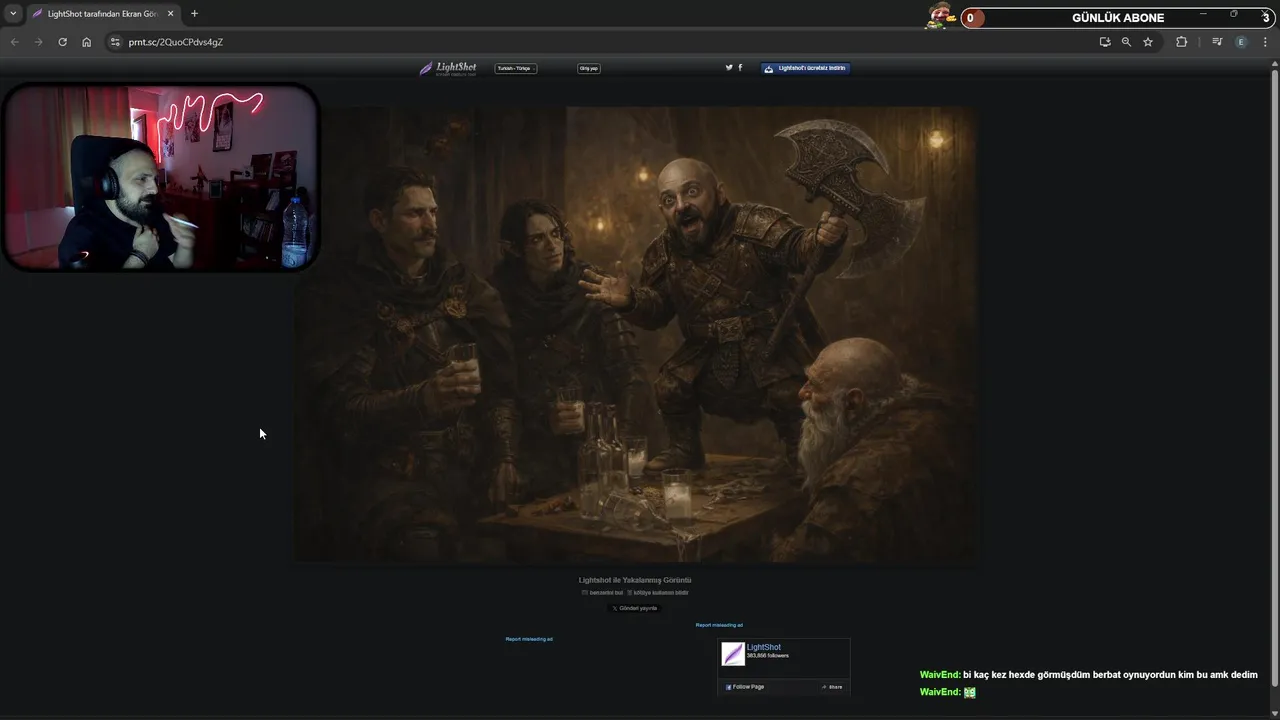Click the X Gönderi yayınla button

635,608
